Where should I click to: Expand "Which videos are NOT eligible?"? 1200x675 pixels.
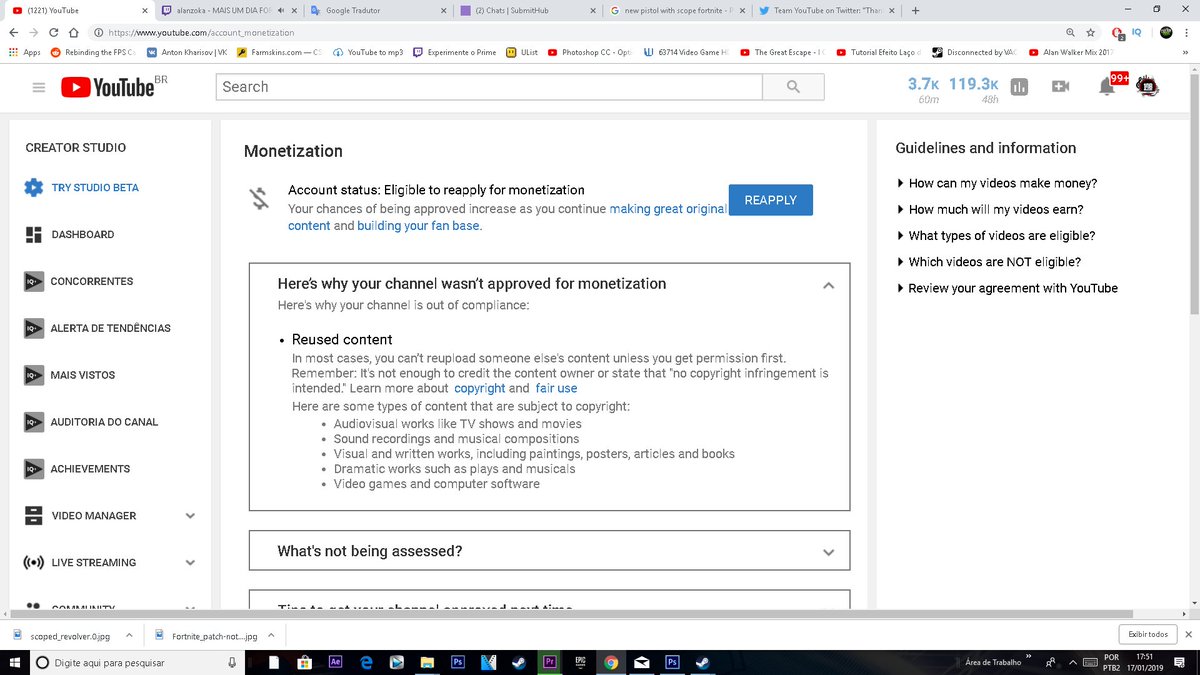(x=988, y=262)
